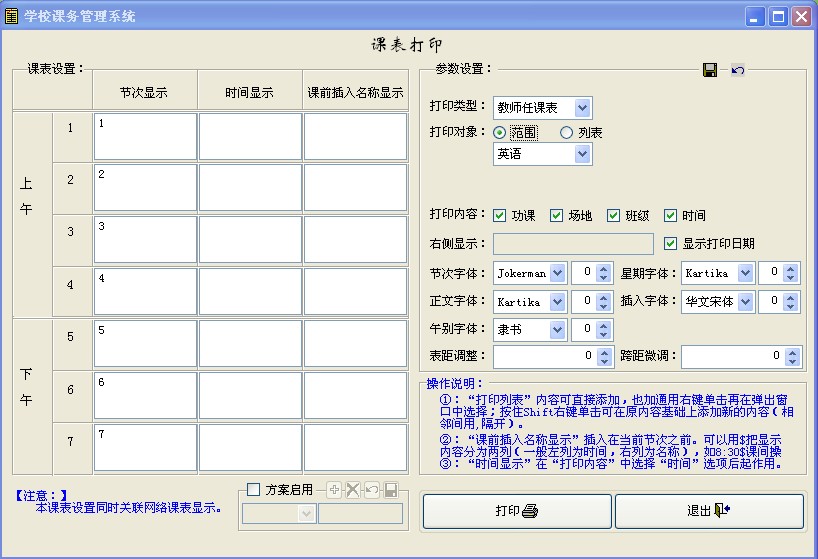Click the 跨距微调 value field
Image resolution: width=818 pixels, height=559 pixels.
[x=733, y=357]
